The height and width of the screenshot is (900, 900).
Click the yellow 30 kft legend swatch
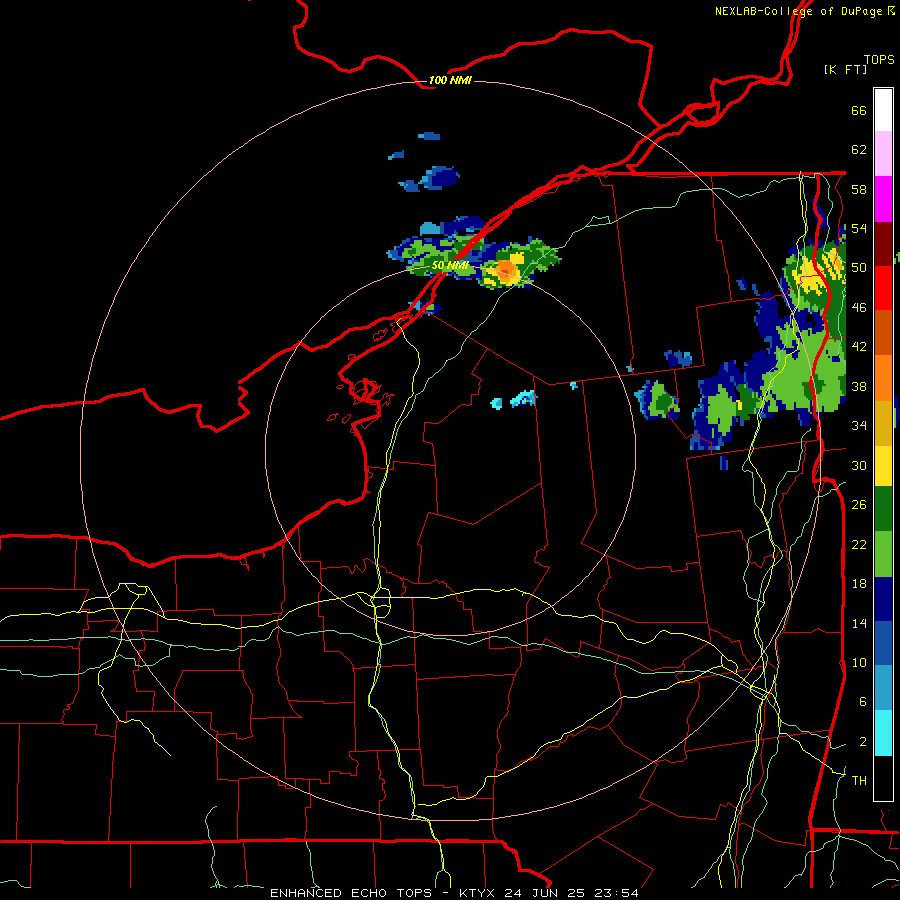click(883, 465)
